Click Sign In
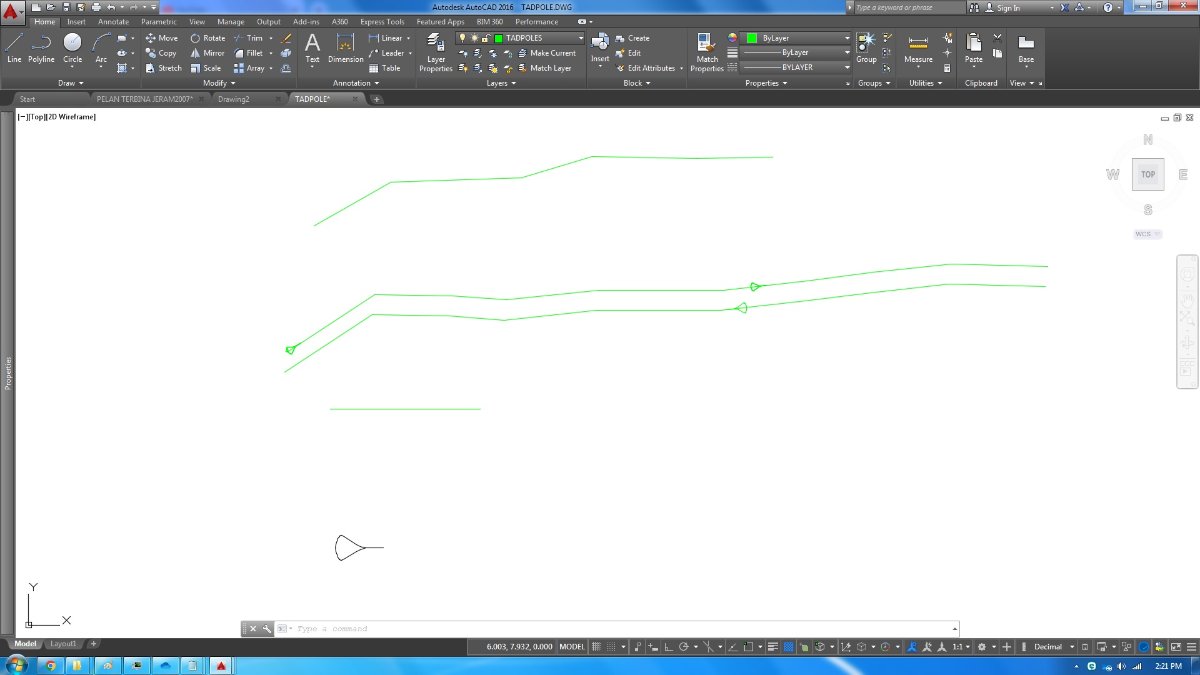The width and height of the screenshot is (1200, 675). 1000,7
